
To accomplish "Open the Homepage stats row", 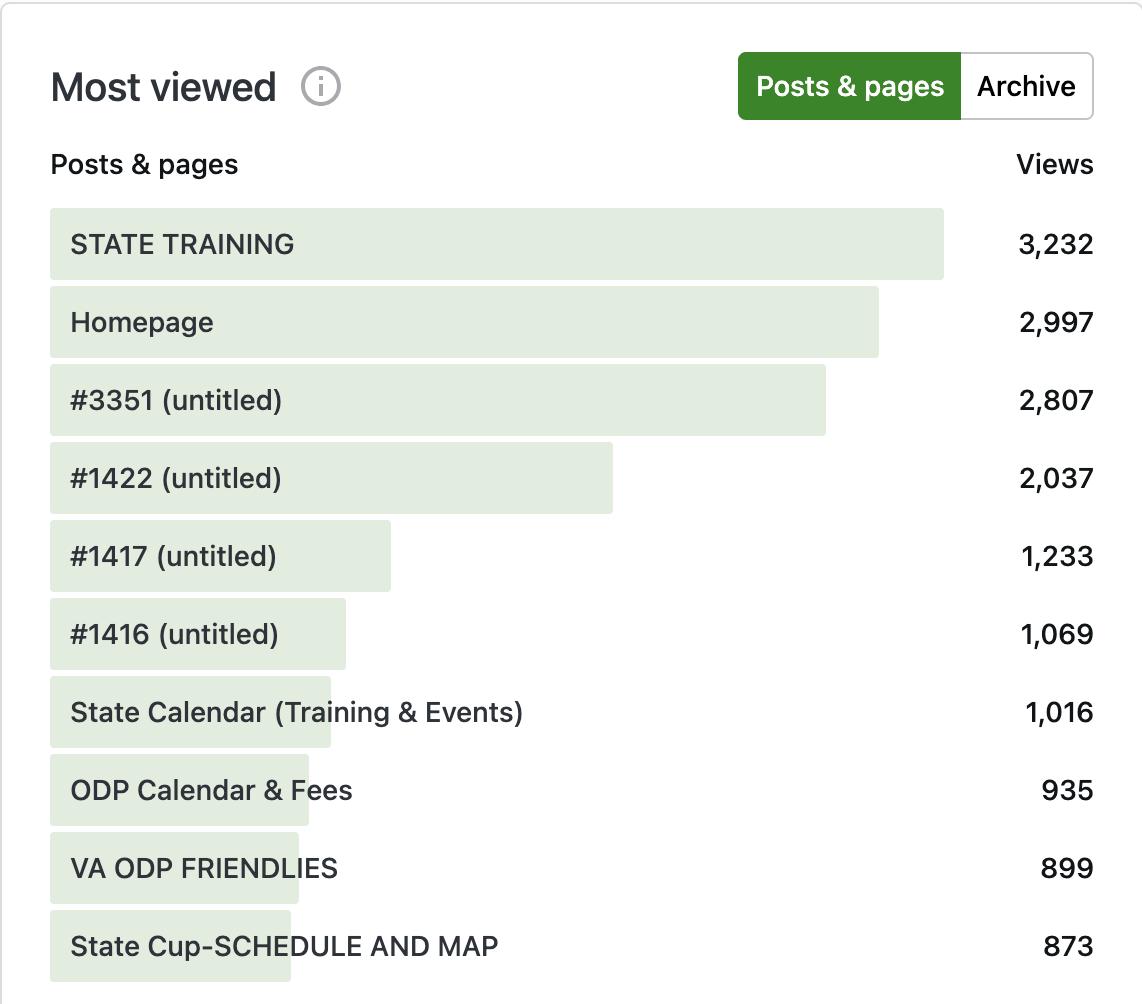I will click(x=142, y=322).
